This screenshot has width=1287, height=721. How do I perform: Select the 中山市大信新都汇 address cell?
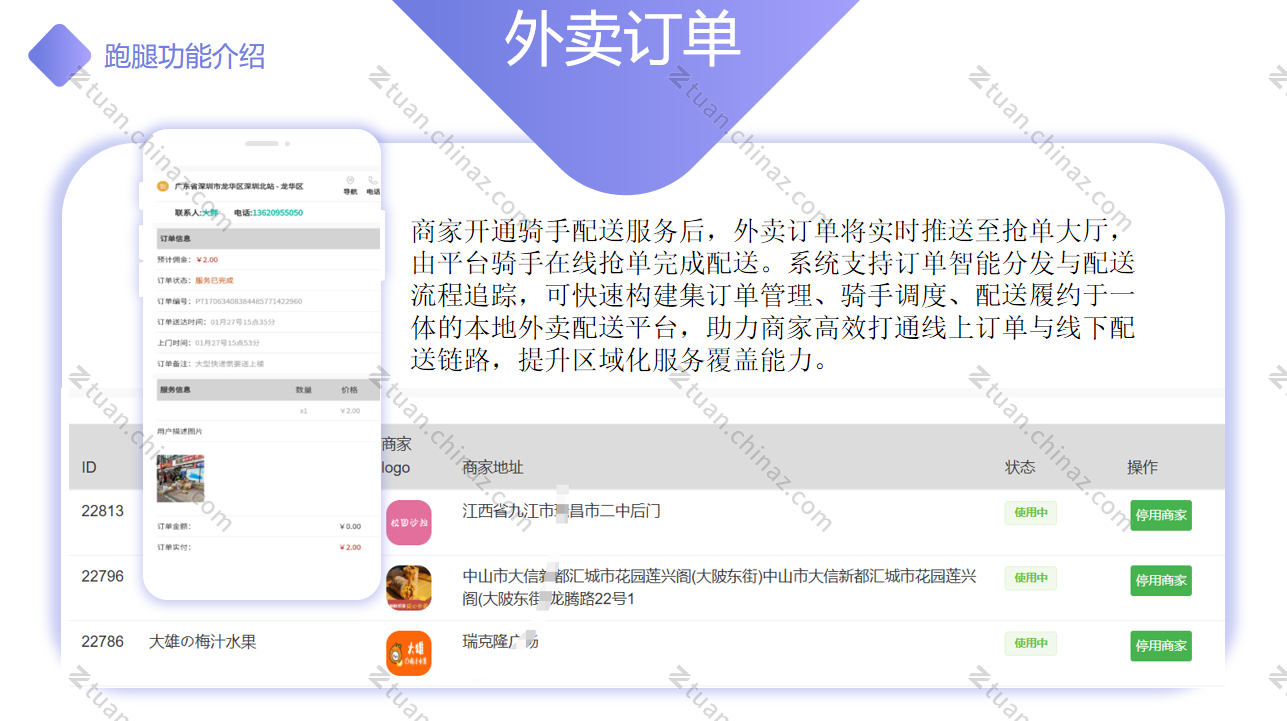coord(719,588)
